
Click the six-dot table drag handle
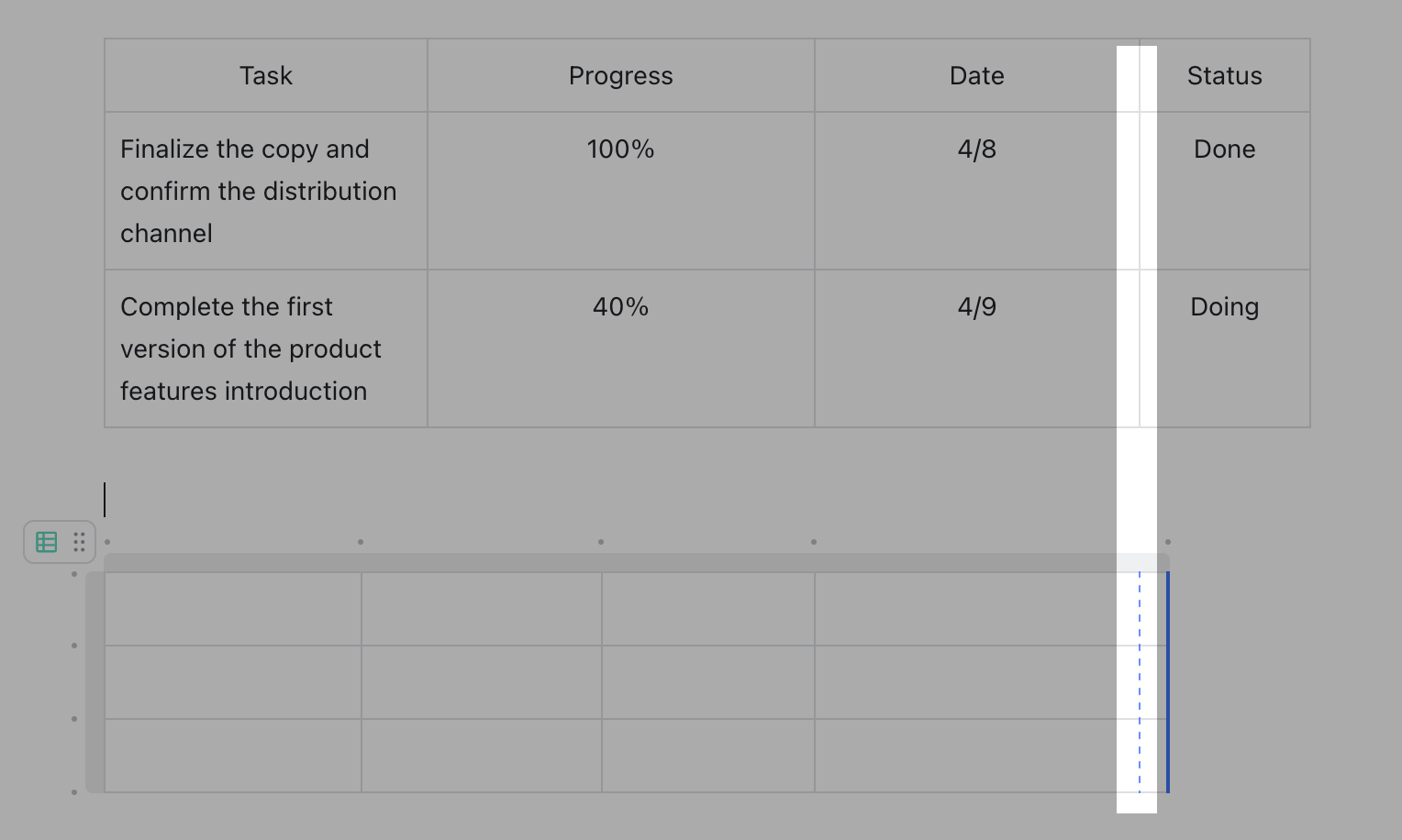click(79, 542)
